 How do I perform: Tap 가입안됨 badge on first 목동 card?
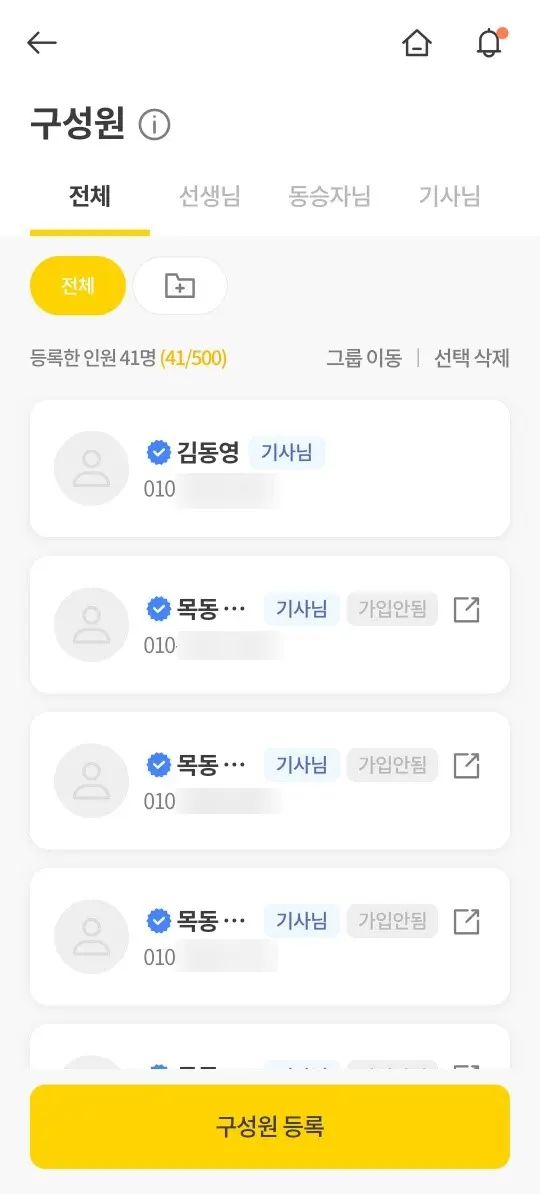[x=392, y=610]
